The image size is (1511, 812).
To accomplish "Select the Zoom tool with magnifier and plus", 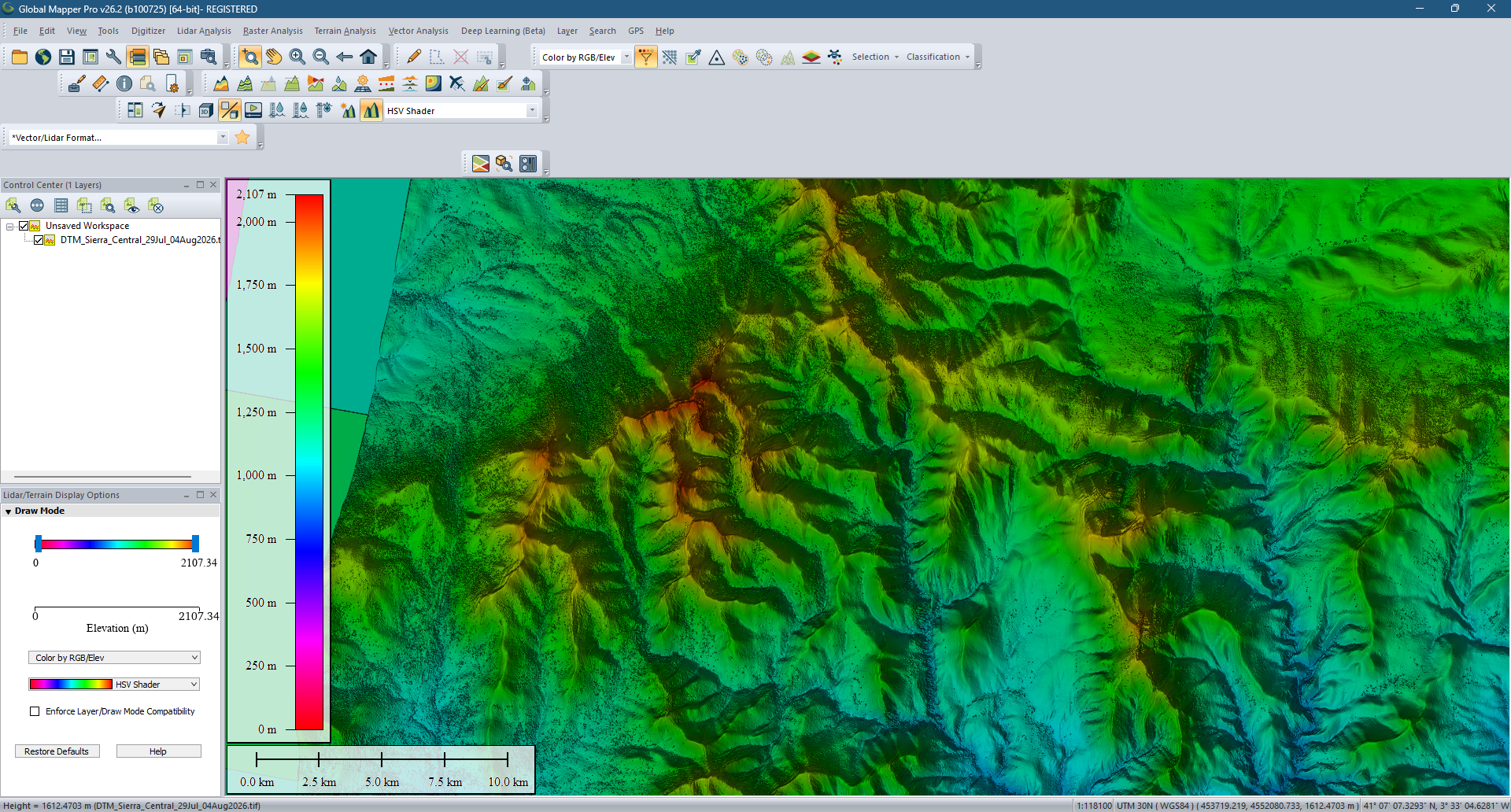I will pos(250,57).
